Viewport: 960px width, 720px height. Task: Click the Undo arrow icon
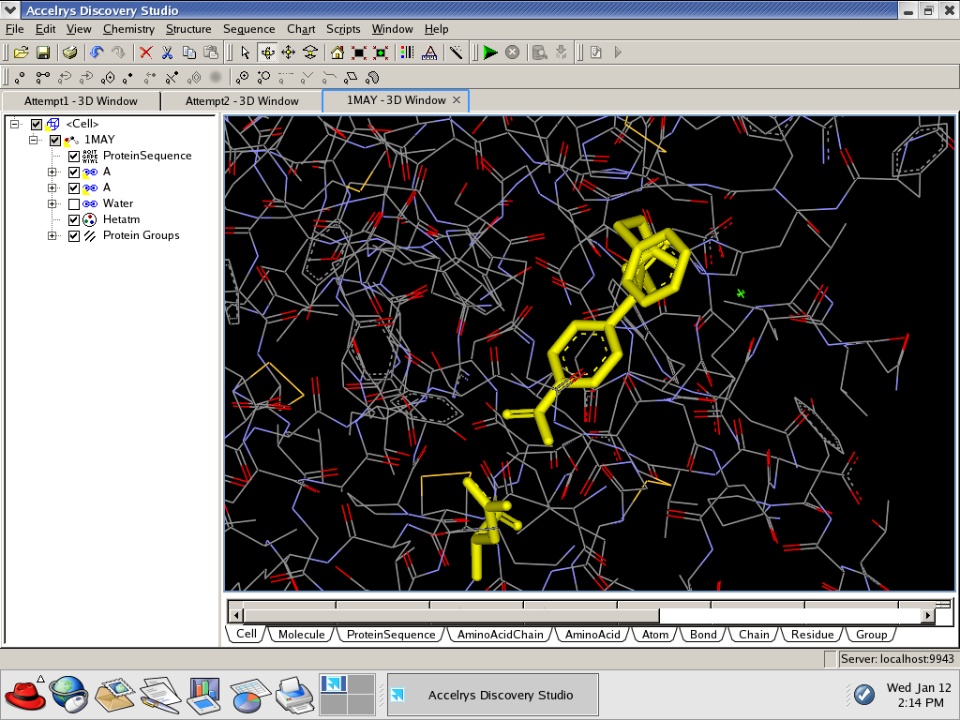click(x=97, y=52)
